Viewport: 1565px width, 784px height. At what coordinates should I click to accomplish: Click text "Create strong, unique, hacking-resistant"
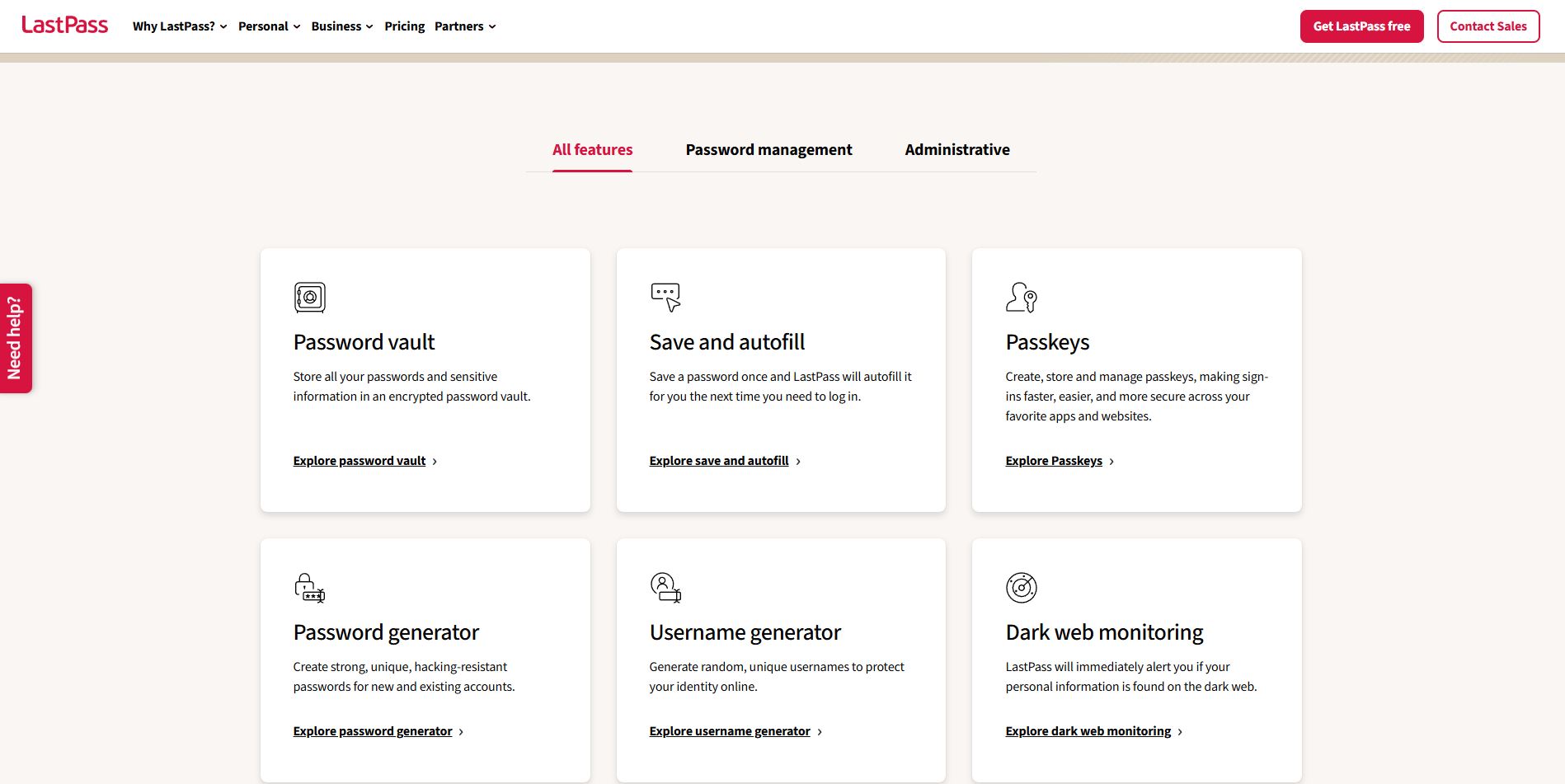click(x=400, y=667)
